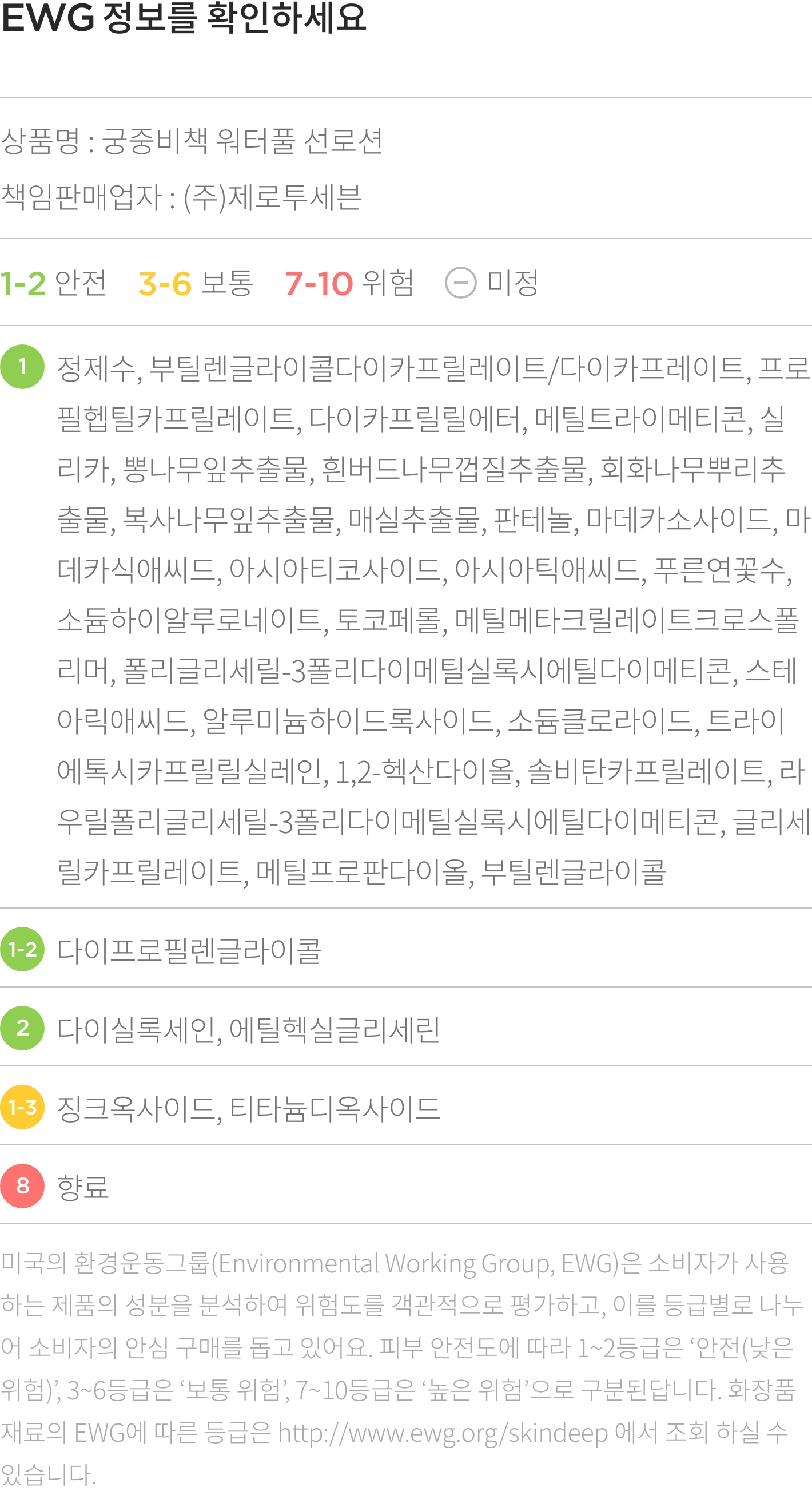Viewport: 812px width, 1491px height.
Task: Click the 티타늄디옥사이드 ingredient
Action: (x=335, y=1108)
